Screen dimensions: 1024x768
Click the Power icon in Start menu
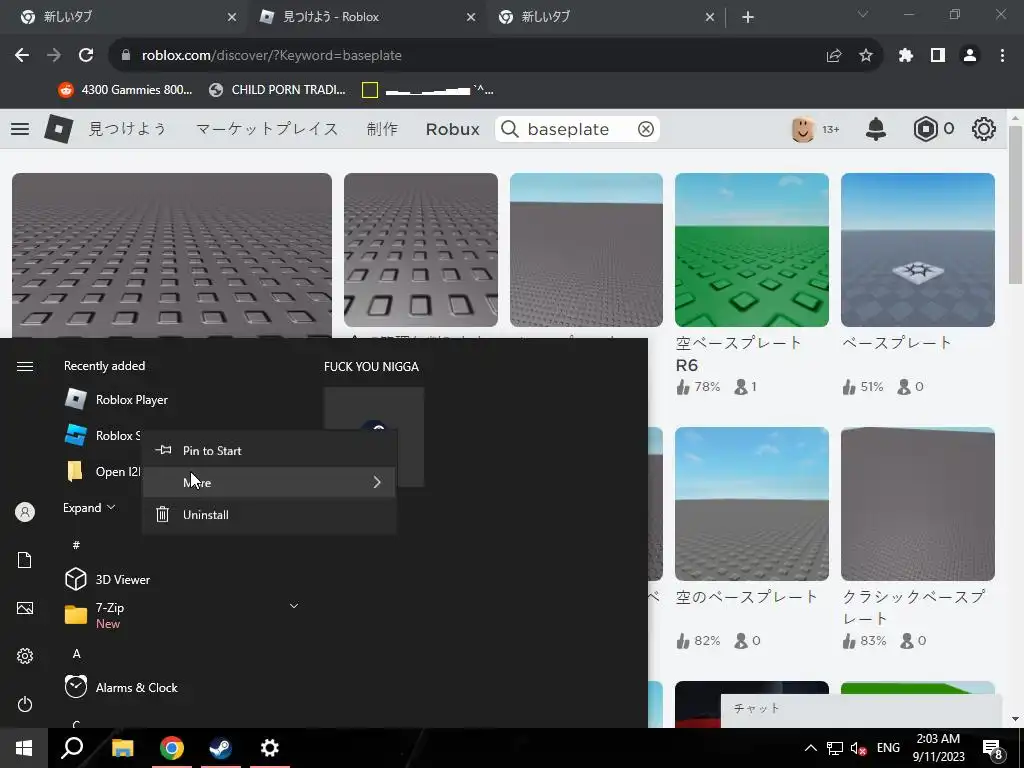(25, 704)
